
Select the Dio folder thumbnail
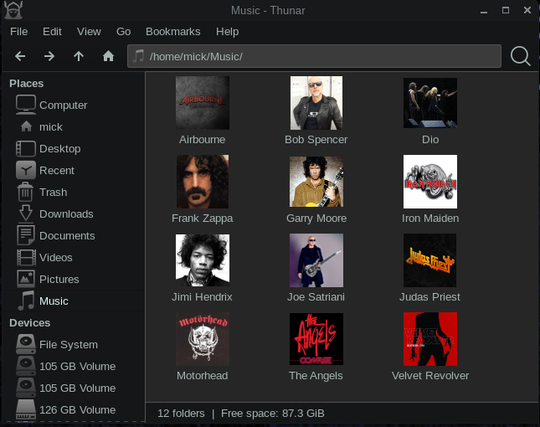tap(430, 103)
